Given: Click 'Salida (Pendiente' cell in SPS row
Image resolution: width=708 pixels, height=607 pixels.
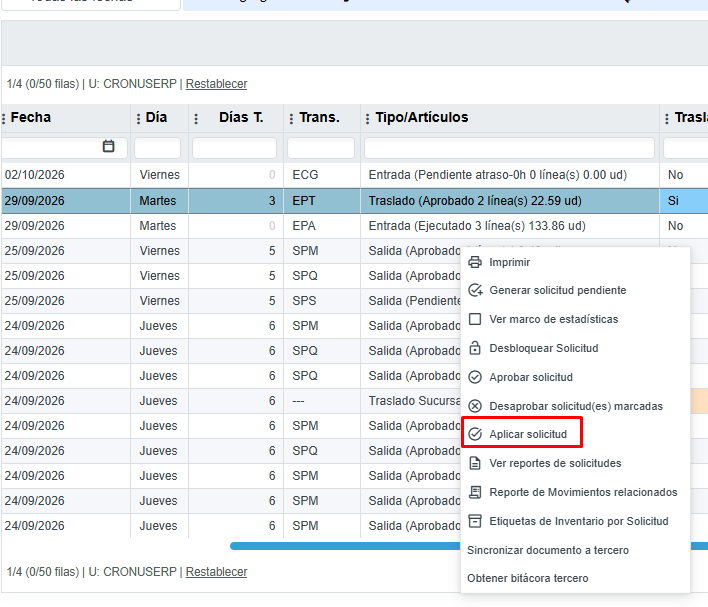Looking at the screenshot, I should pos(411,301).
